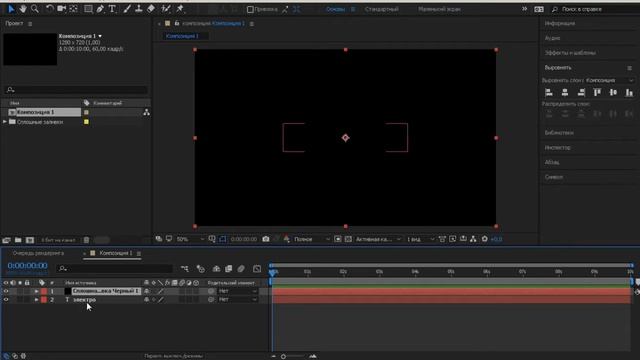
Task: Expand layer 1 properties triangle
Action: click(36, 291)
